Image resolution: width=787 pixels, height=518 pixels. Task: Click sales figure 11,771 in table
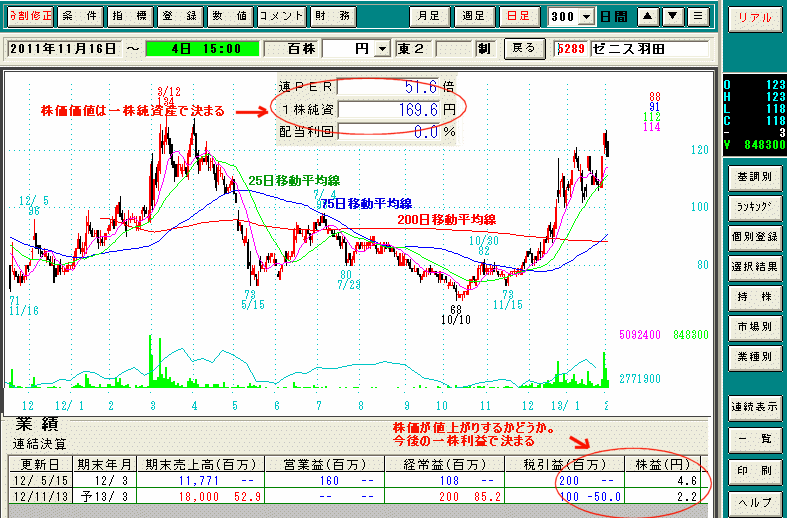199,481
